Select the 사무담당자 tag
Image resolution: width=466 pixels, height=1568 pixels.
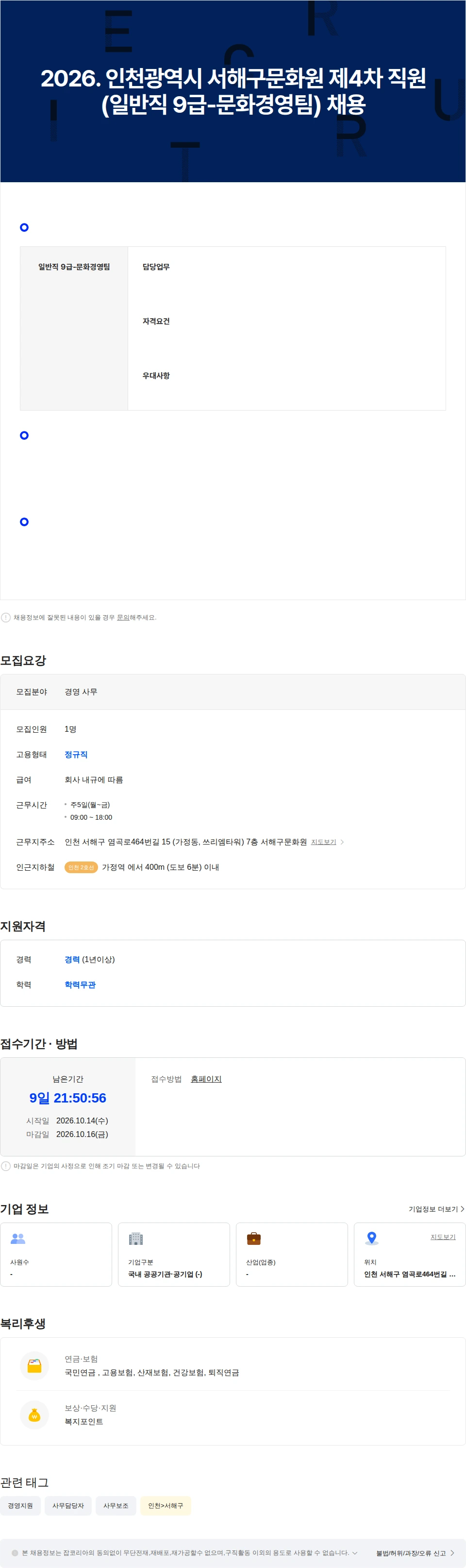tap(68, 1505)
